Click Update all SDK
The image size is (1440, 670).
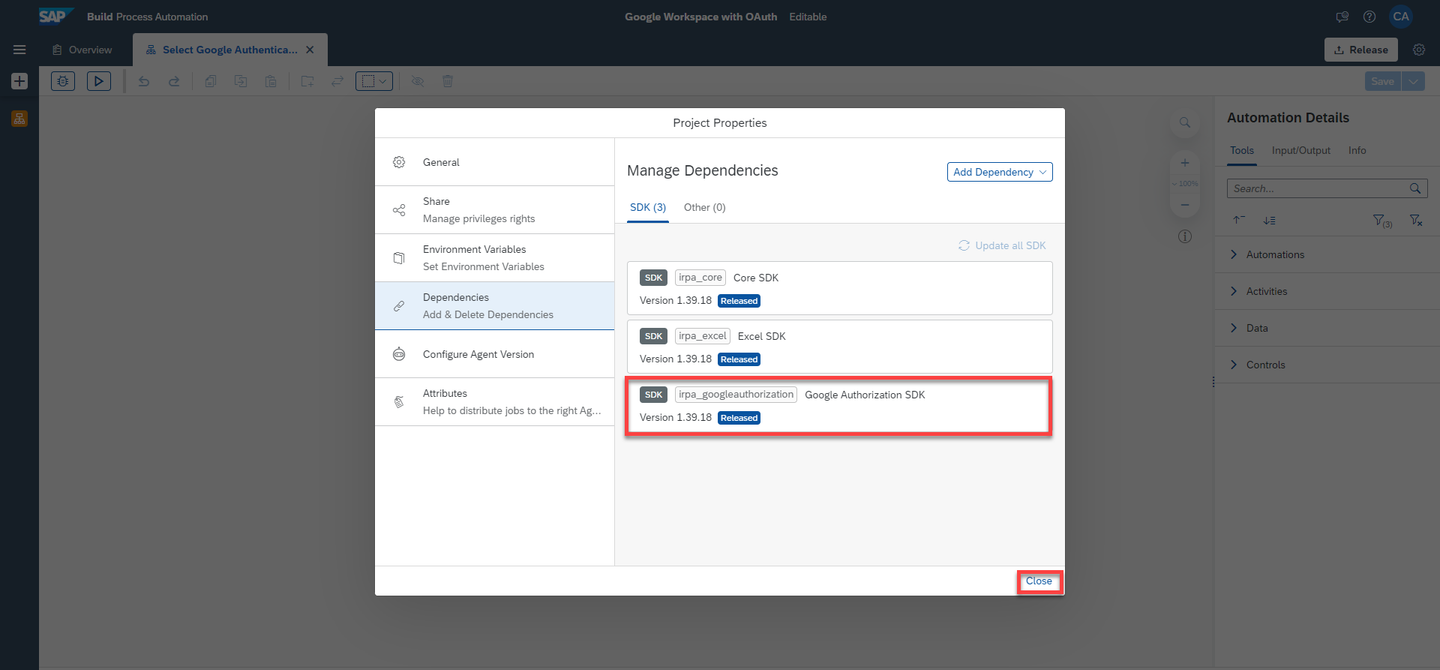1002,245
